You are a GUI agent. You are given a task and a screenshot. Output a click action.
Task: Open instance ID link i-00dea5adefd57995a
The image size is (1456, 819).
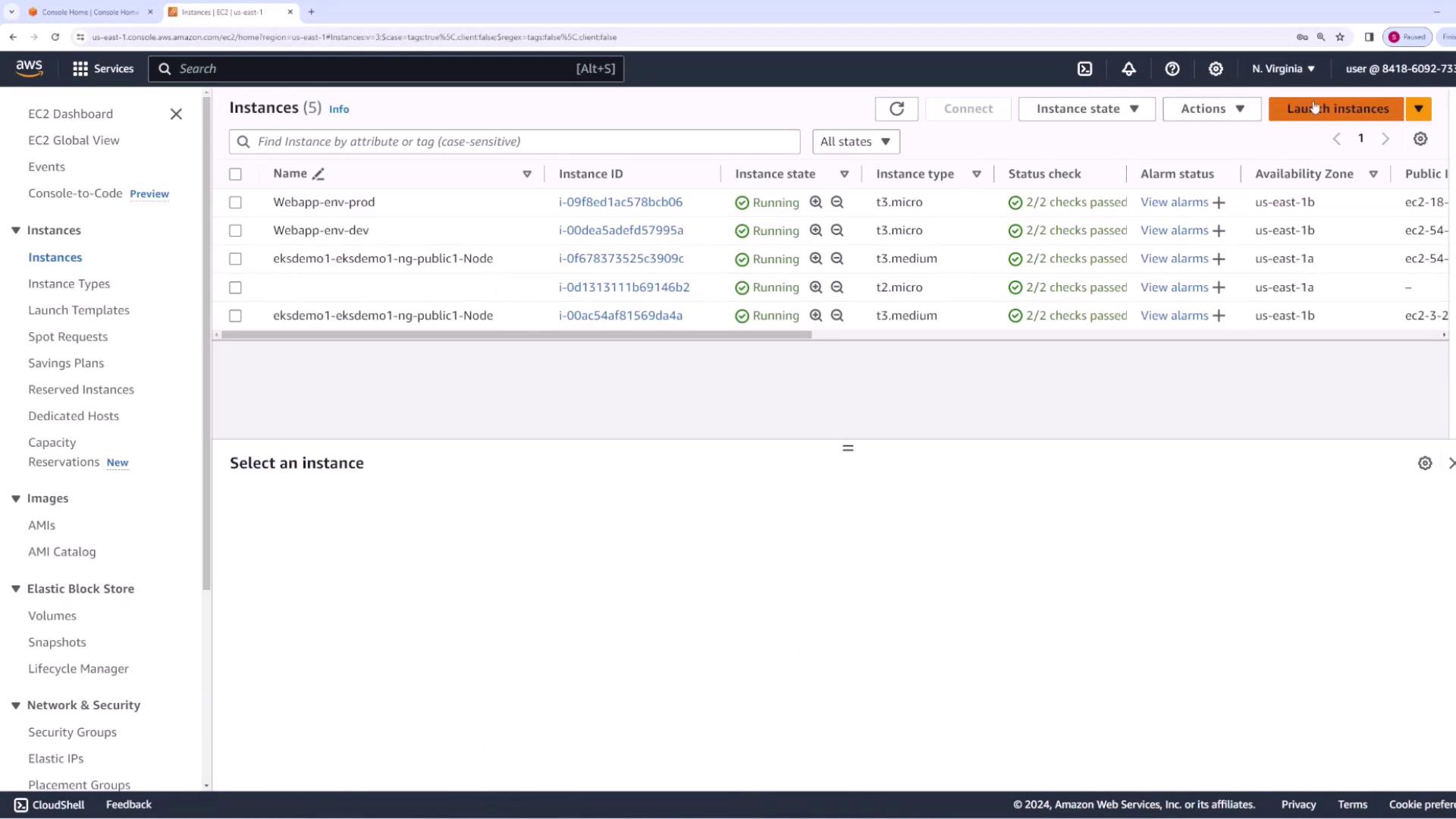(x=620, y=231)
